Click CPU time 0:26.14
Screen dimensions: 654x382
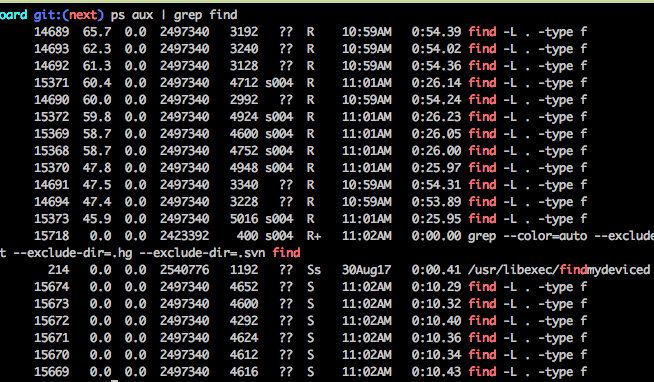(436, 83)
